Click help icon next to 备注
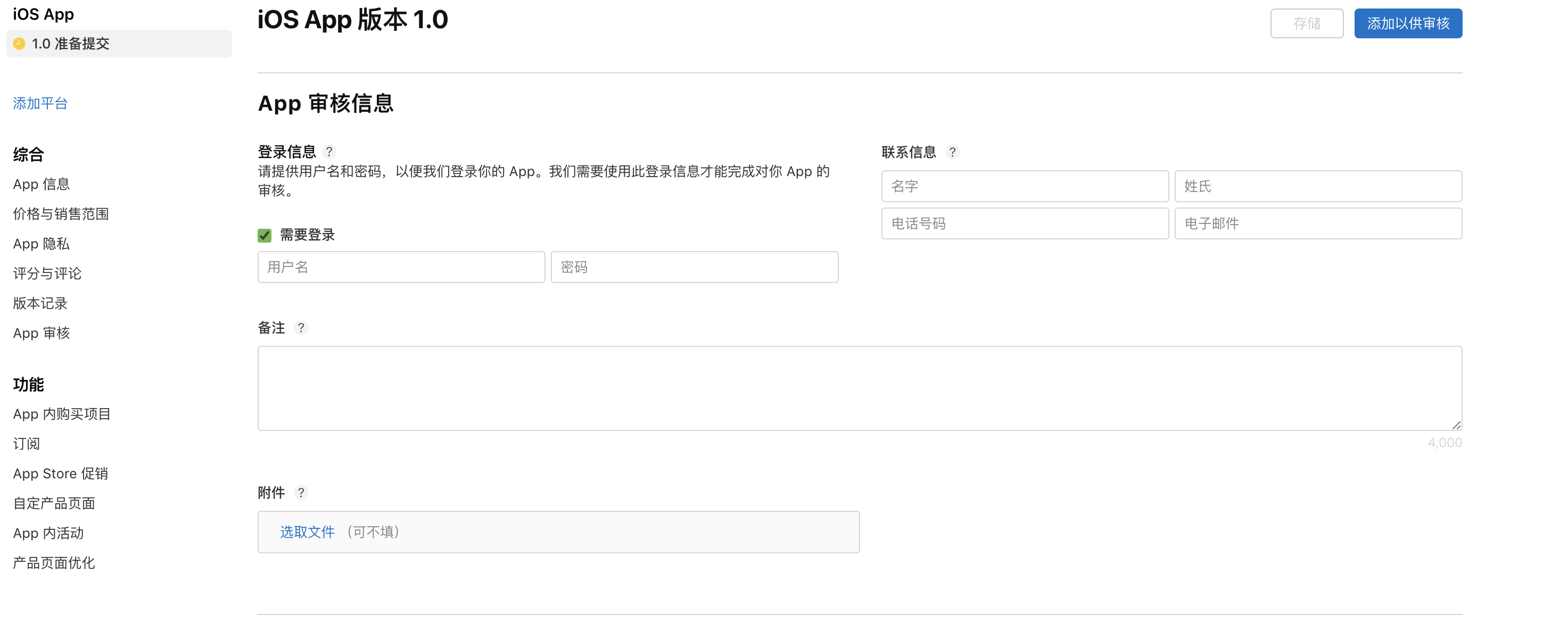This screenshot has width=1568, height=631. [301, 328]
